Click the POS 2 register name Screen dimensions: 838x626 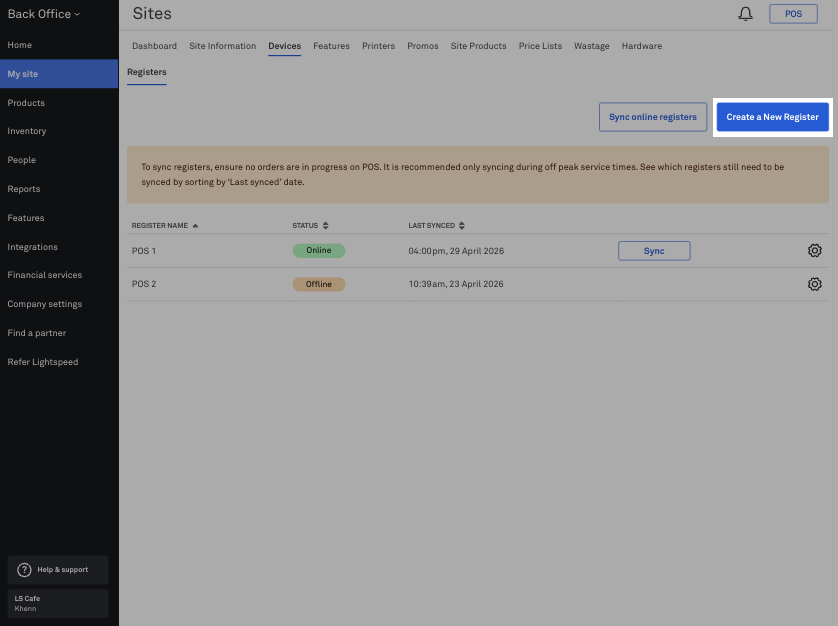tap(144, 284)
